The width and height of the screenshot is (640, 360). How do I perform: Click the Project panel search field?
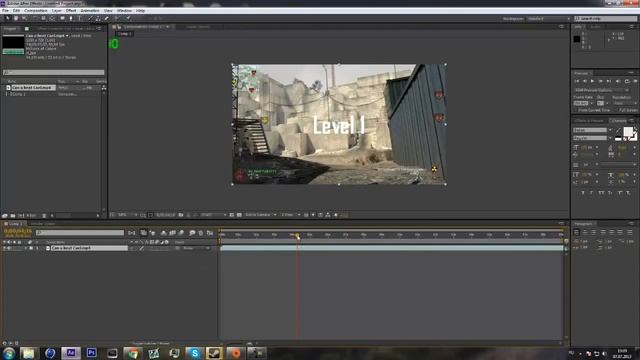(53, 72)
